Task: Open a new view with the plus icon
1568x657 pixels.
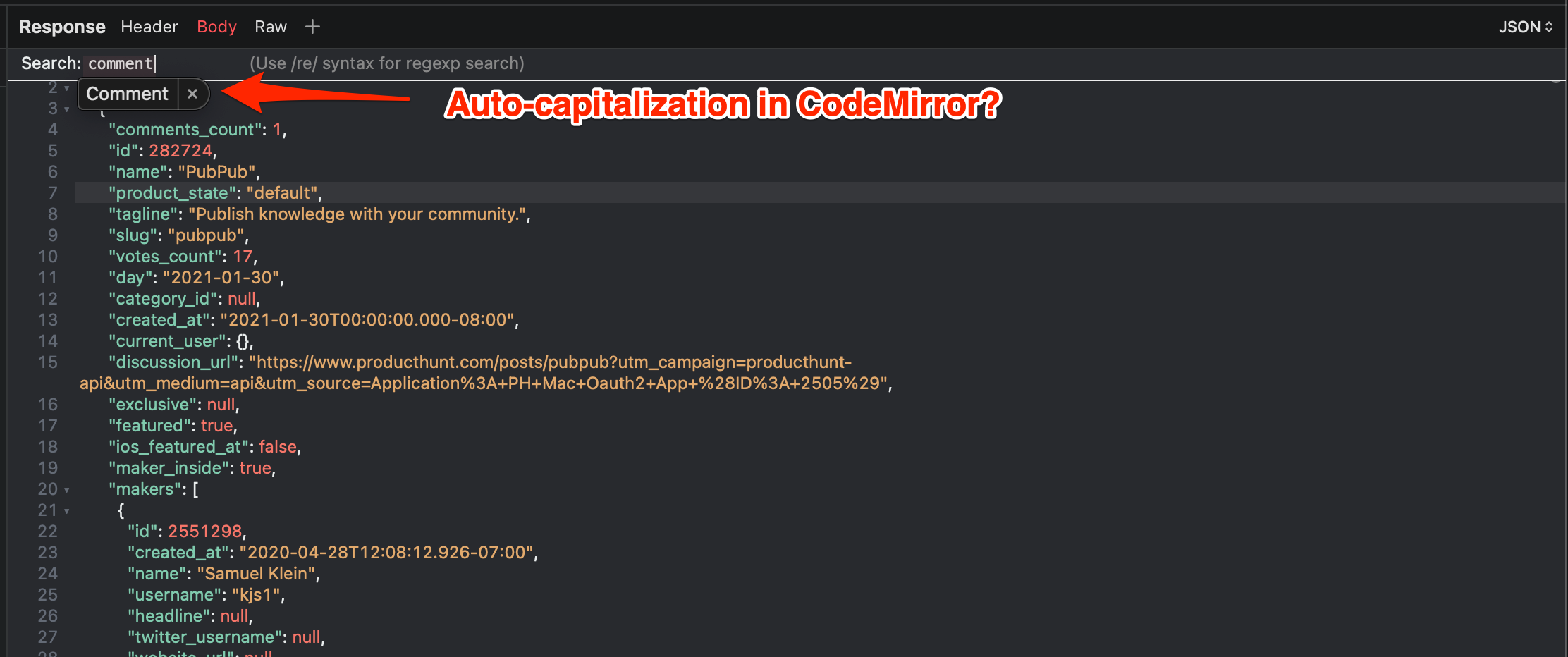Action: [x=312, y=26]
